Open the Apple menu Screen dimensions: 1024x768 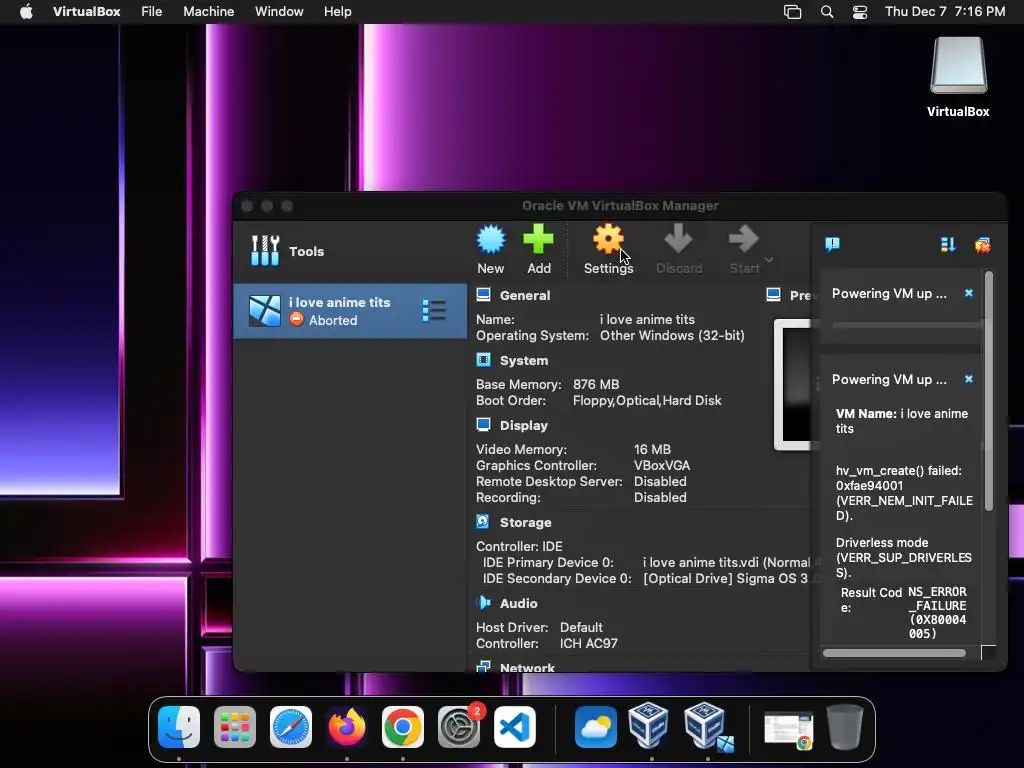coord(26,12)
